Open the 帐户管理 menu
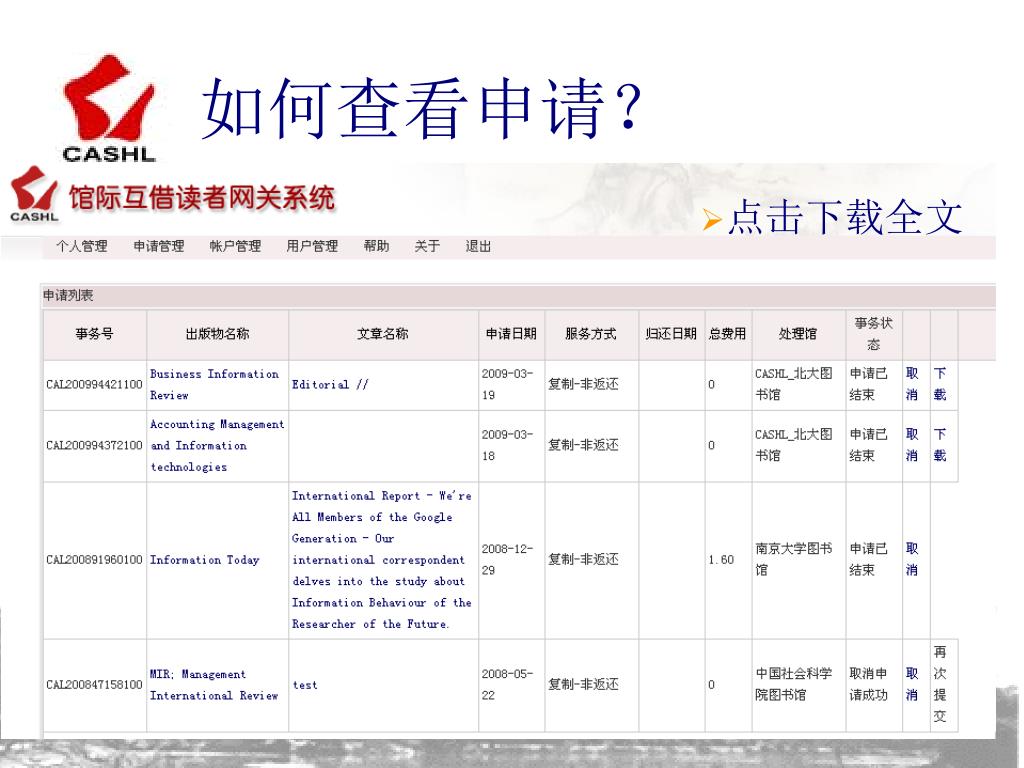Screen dimensions: 1024x768 (x=235, y=246)
